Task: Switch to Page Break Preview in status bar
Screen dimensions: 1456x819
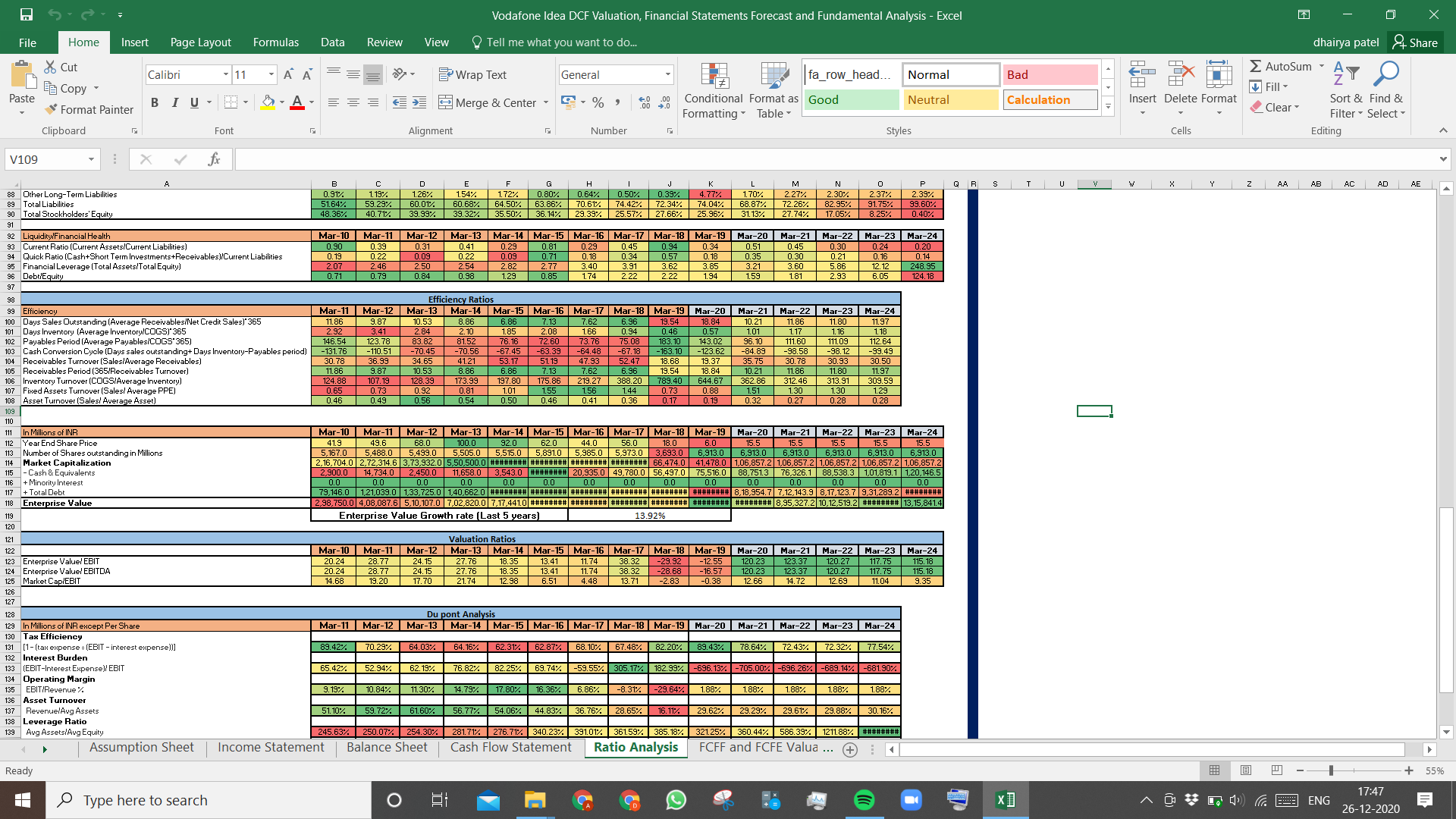Action: [x=1277, y=770]
